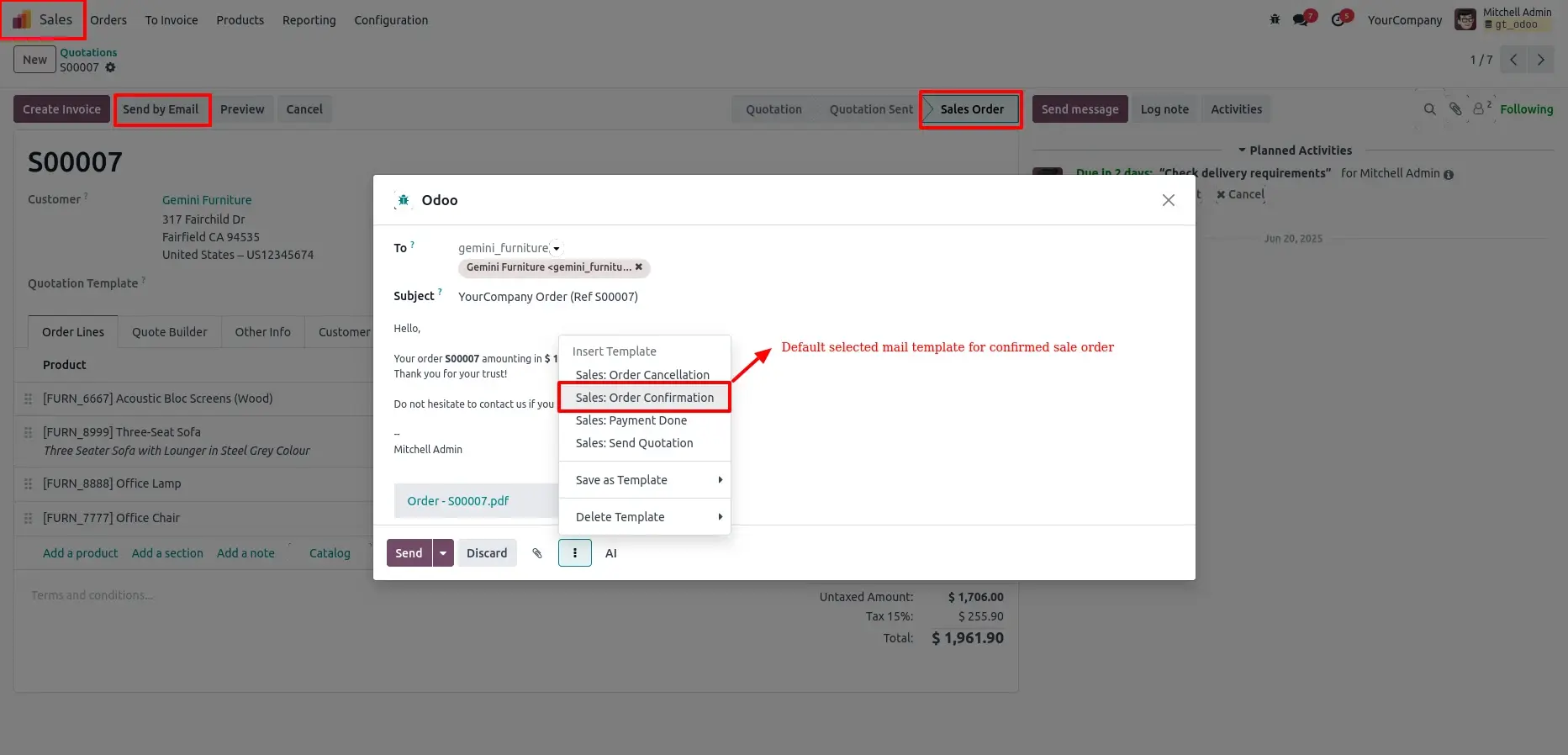
Task: Click Send message in chatter
Action: [x=1080, y=109]
